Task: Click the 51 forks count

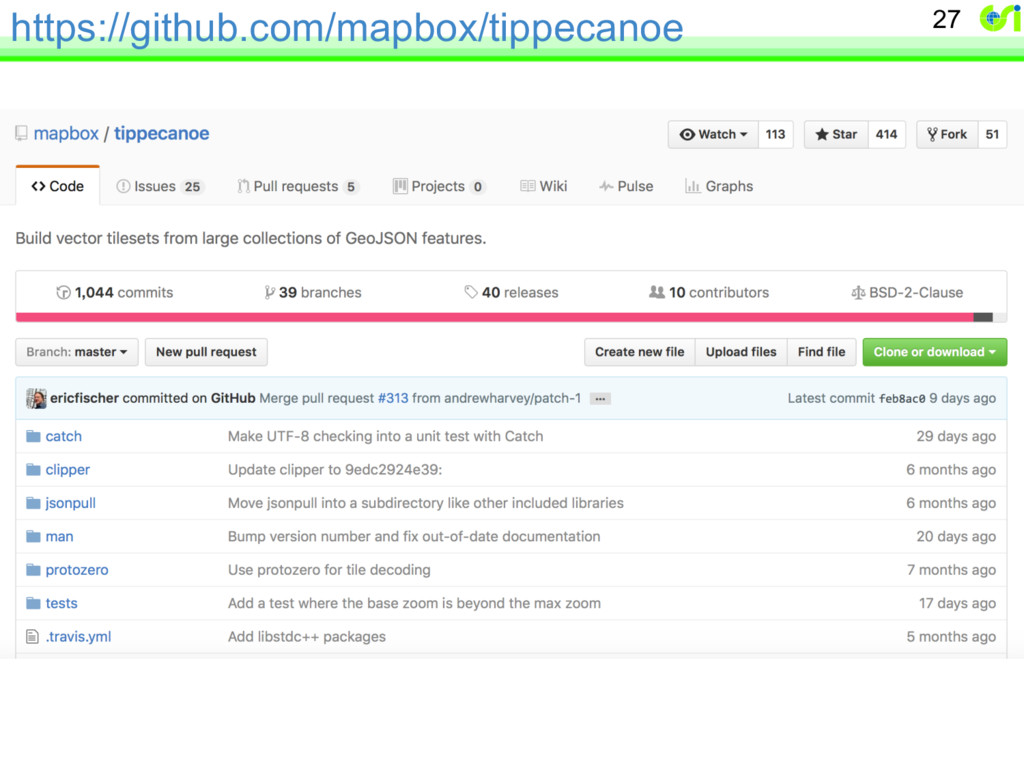Action: point(992,135)
